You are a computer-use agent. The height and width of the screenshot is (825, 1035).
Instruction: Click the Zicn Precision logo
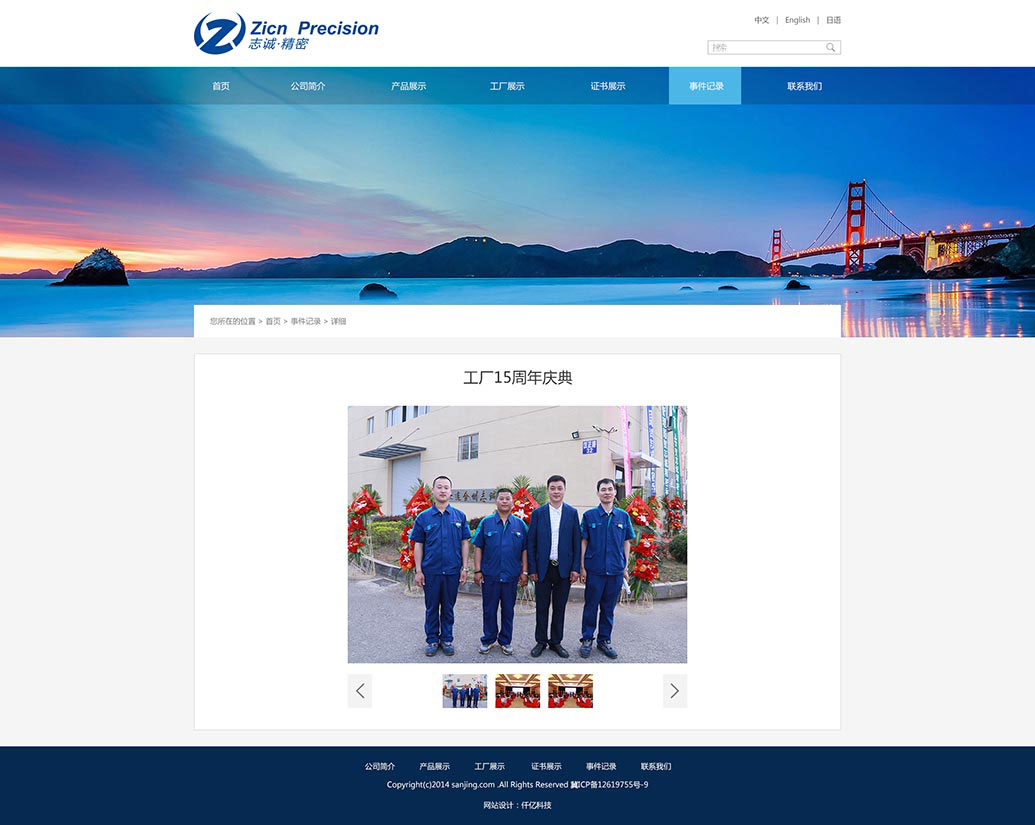[286, 33]
